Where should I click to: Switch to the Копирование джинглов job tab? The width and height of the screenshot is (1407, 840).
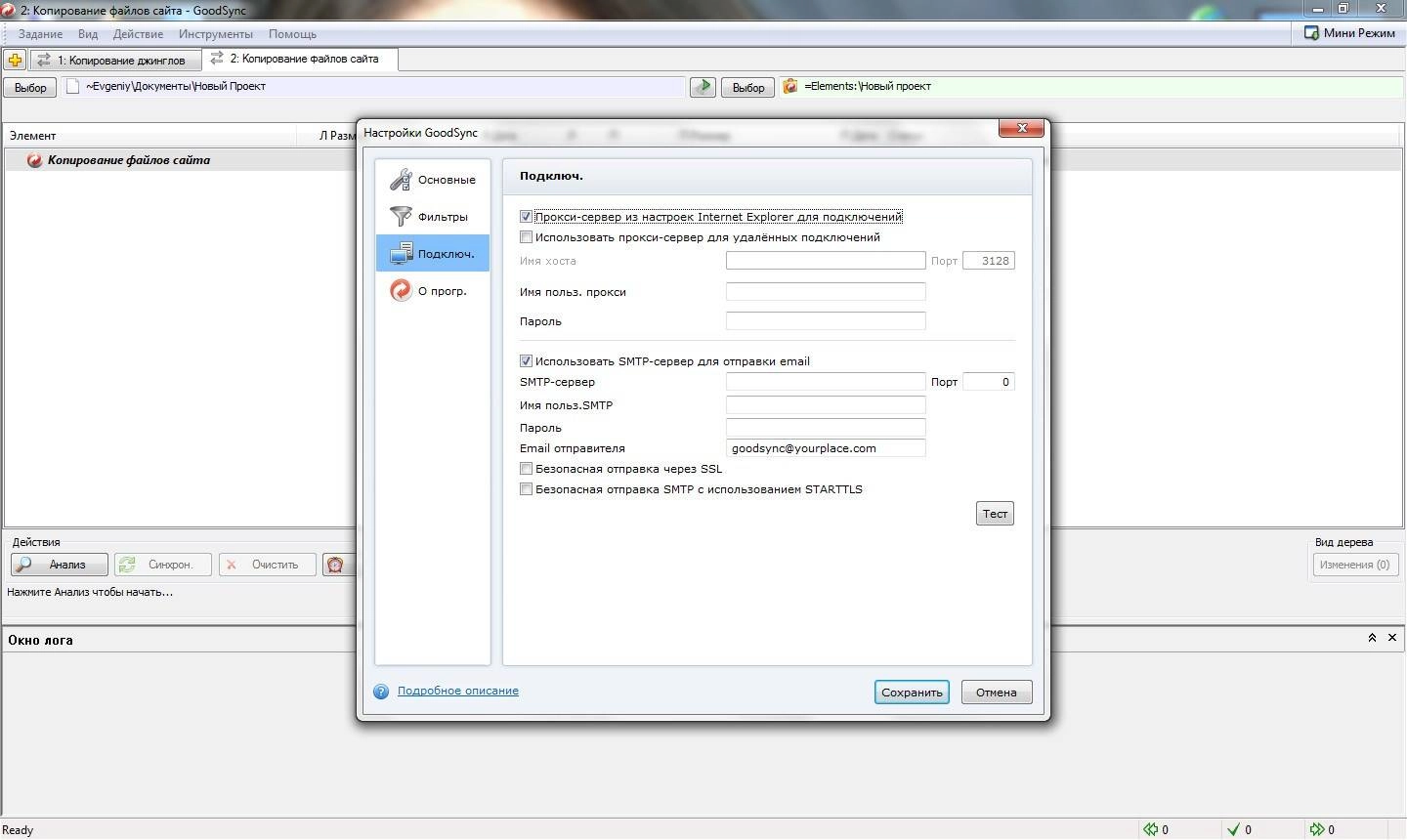pyautogui.click(x=115, y=61)
